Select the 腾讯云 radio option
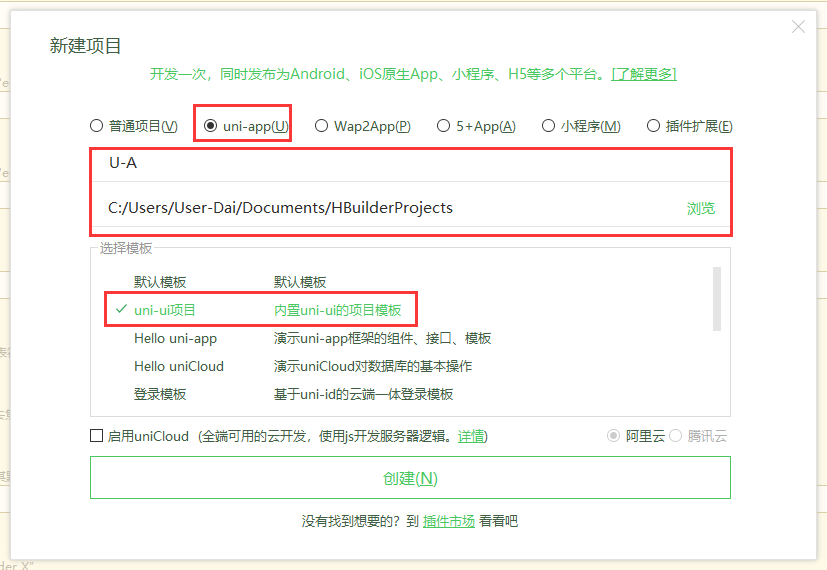This screenshot has width=827, height=570. (676, 436)
